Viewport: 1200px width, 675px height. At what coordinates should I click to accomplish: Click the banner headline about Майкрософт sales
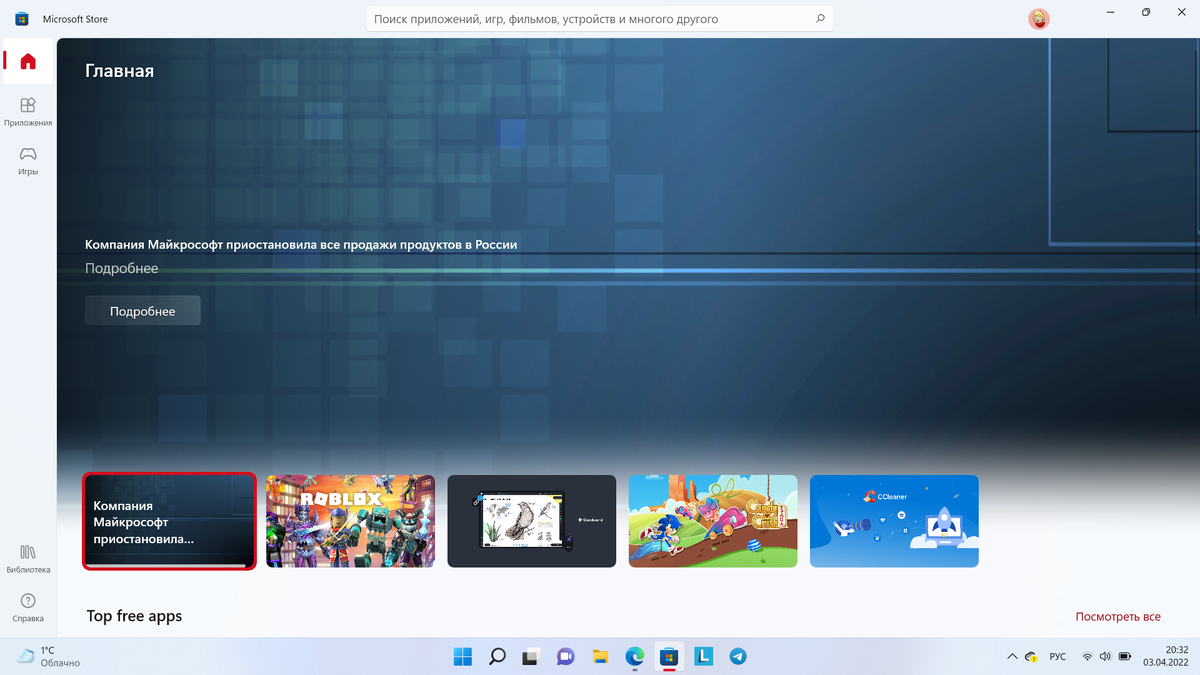[301, 244]
